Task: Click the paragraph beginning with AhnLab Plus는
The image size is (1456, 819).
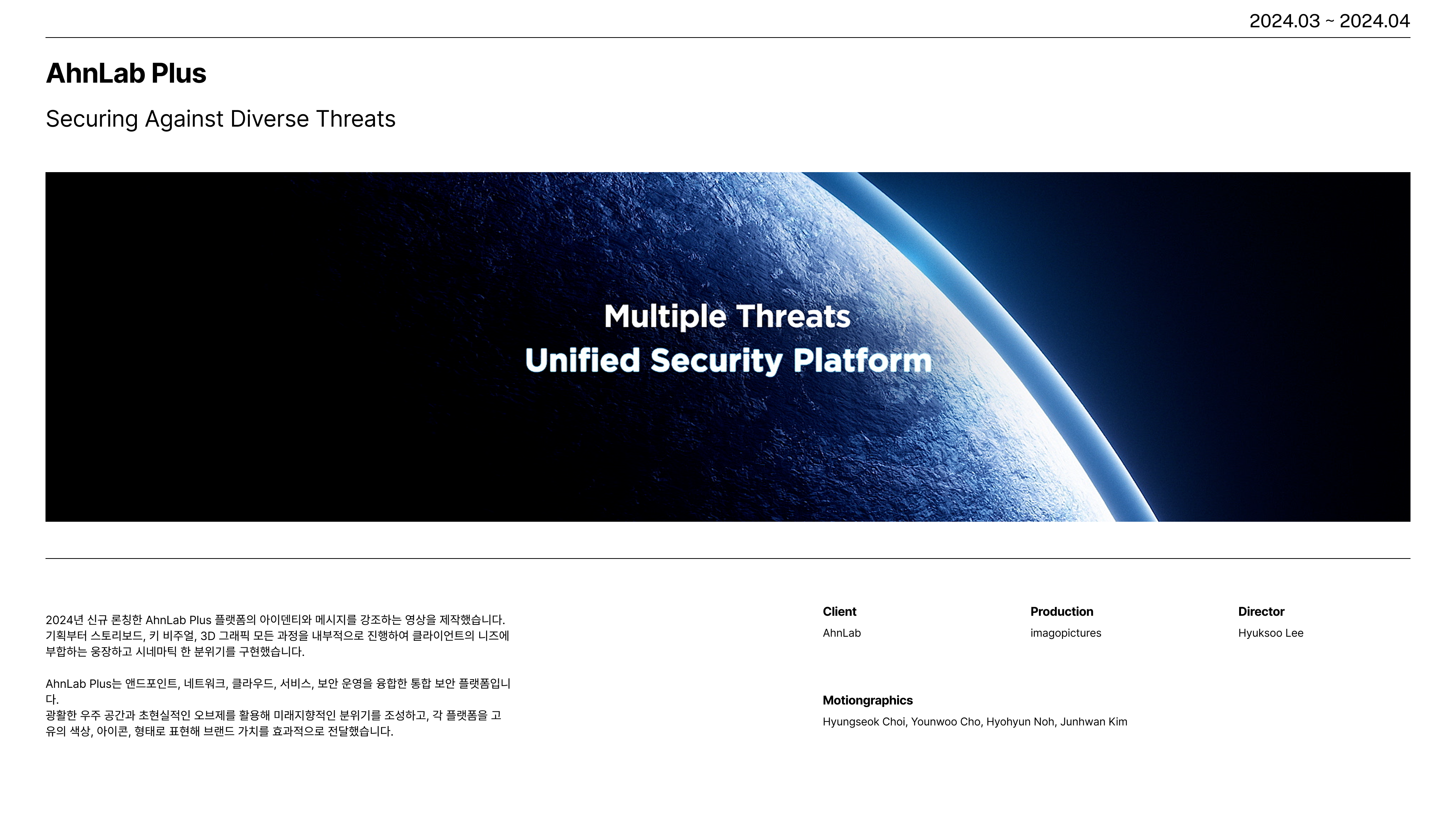Action: [x=277, y=707]
